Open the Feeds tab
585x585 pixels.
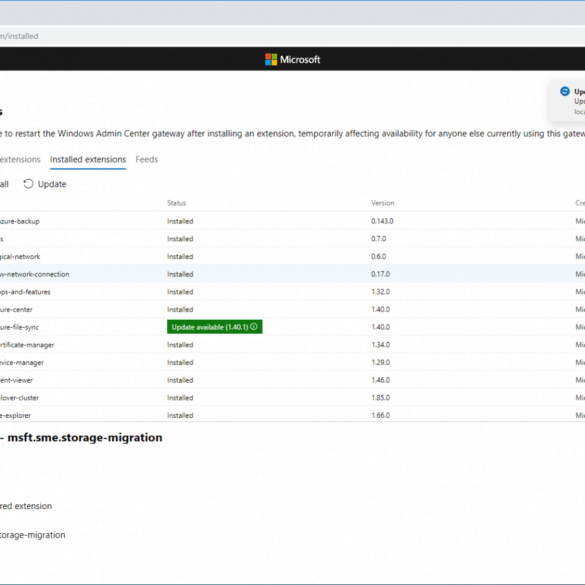pyautogui.click(x=147, y=160)
